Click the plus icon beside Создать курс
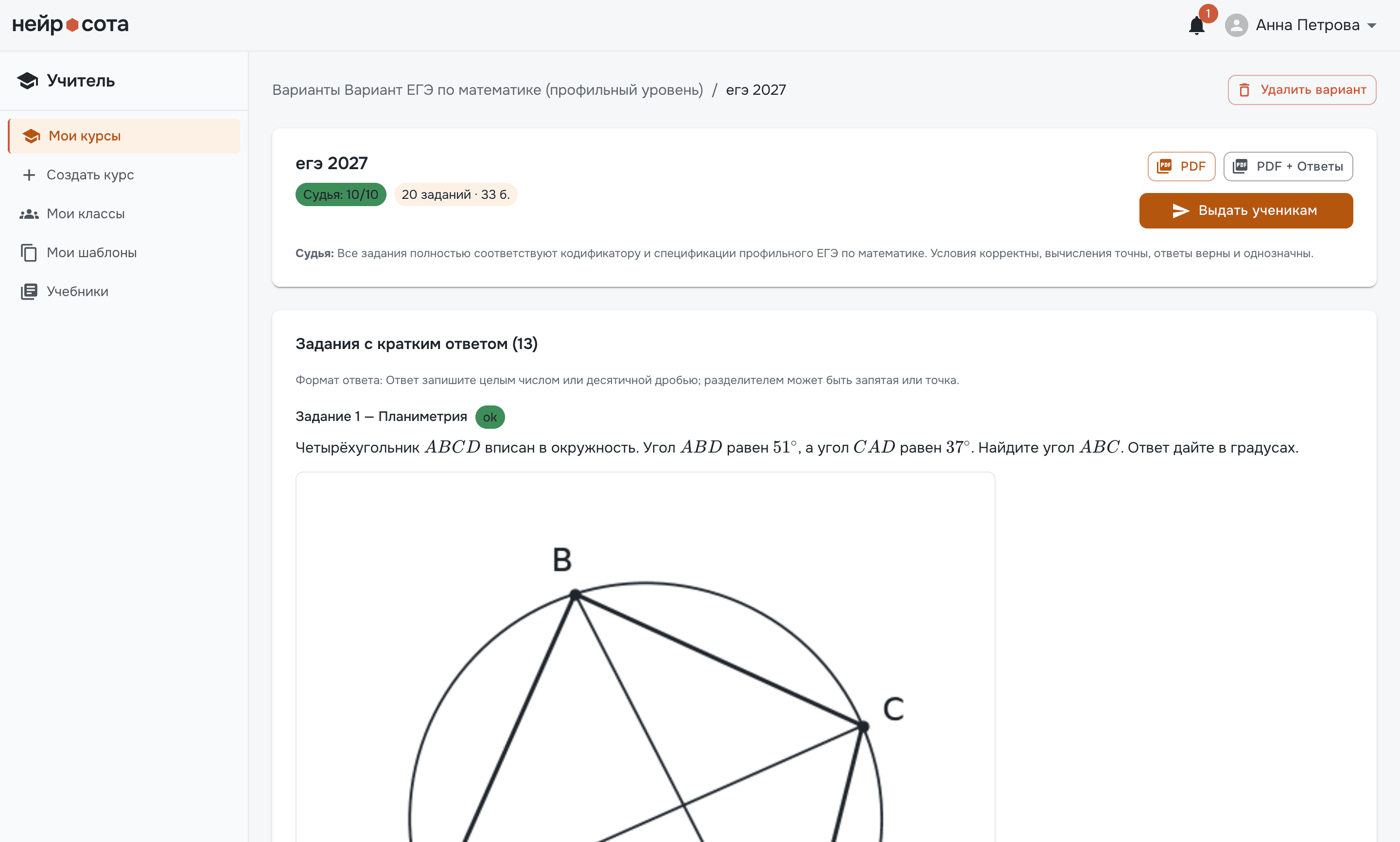This screenshot has height=842, width=1400. 29,175
